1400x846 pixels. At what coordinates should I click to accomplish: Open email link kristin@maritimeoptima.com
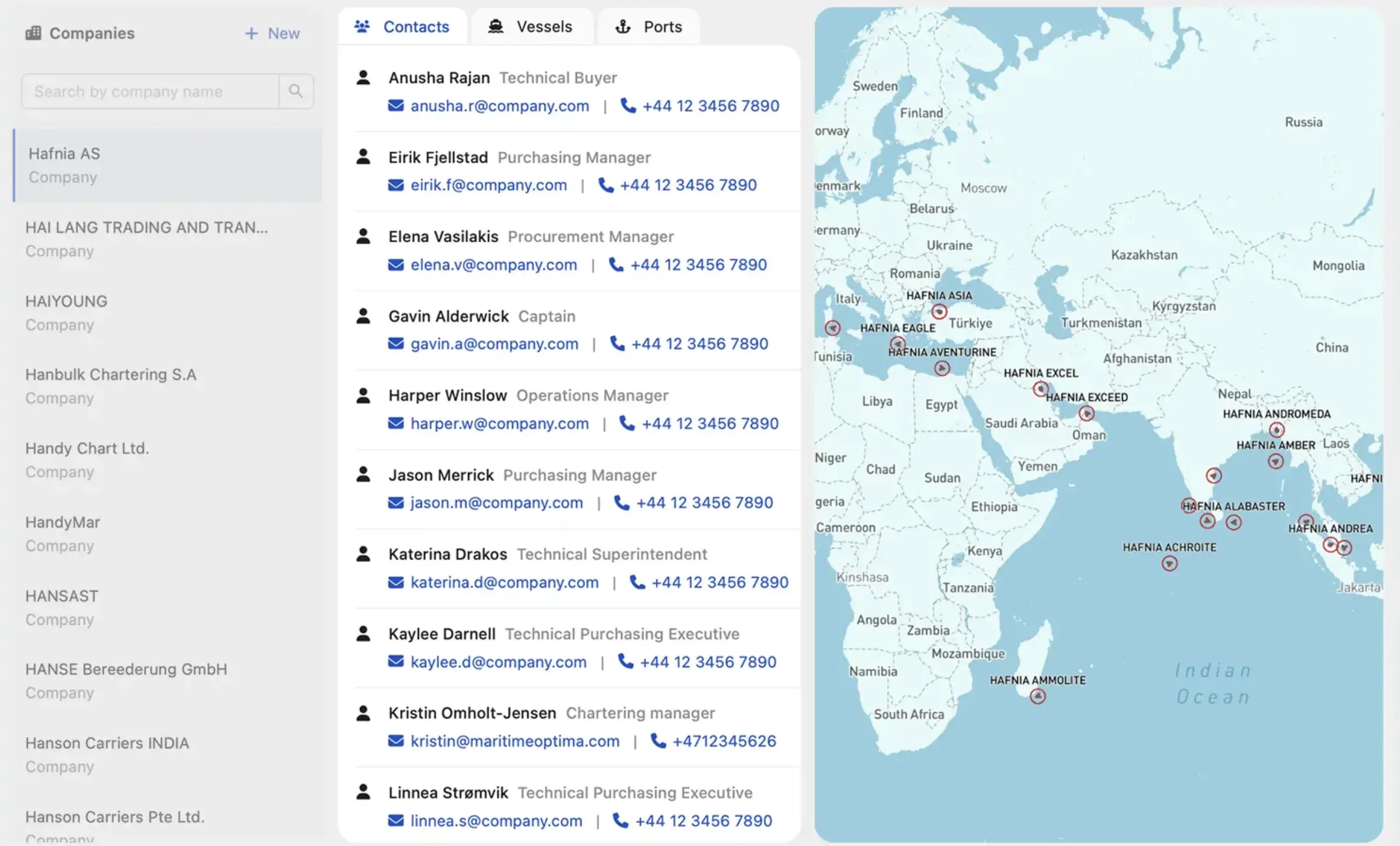pyautogui.click(x=515, y=741)
